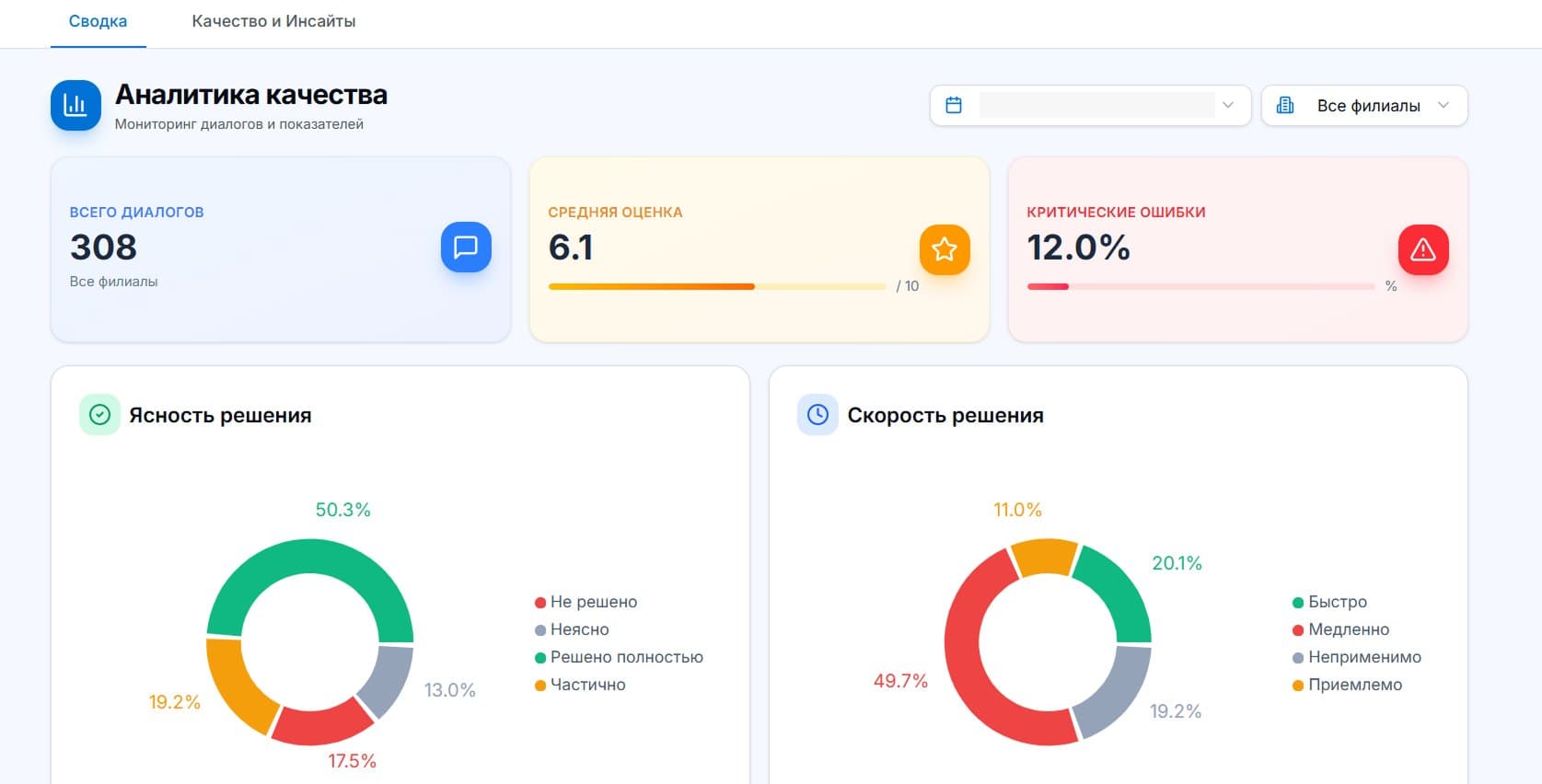Toggle the Частично legend item
Viewport: 1542px width, 784px height.
click(x=580, y=685)
